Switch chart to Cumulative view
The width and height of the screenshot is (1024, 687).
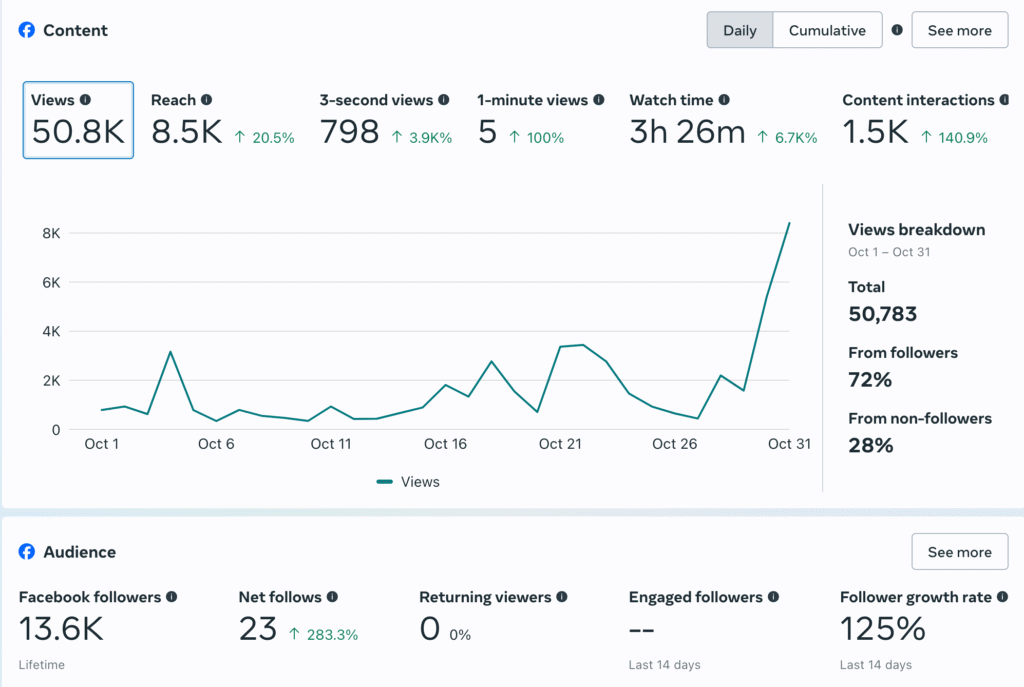coord(827,30)
